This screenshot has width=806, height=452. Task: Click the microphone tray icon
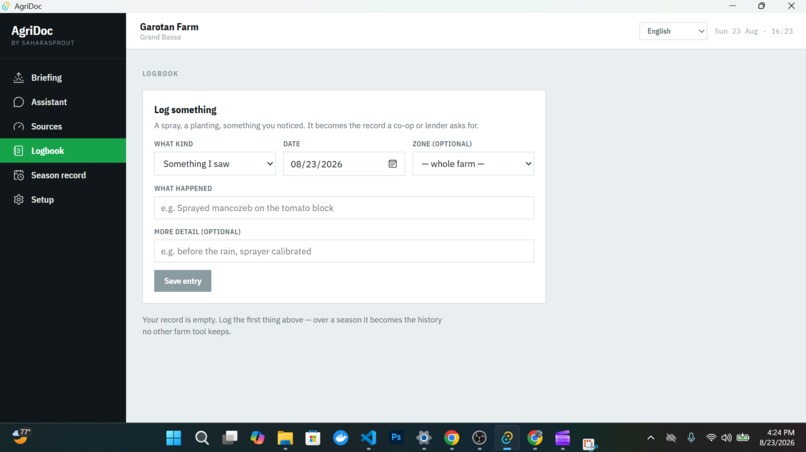coord(691,438)
